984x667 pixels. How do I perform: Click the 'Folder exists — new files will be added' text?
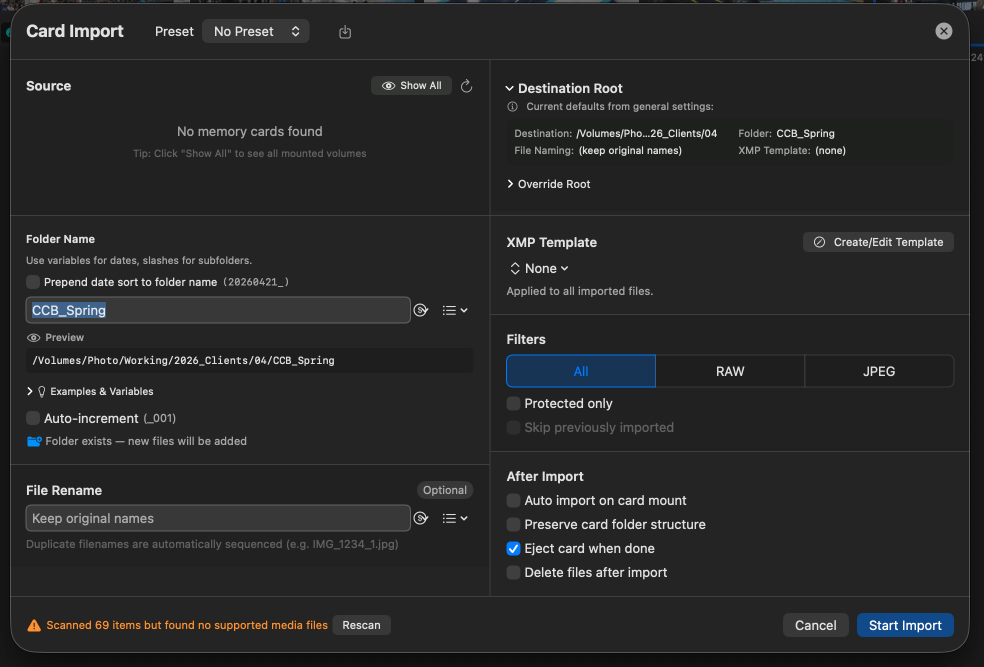(146, 441)
